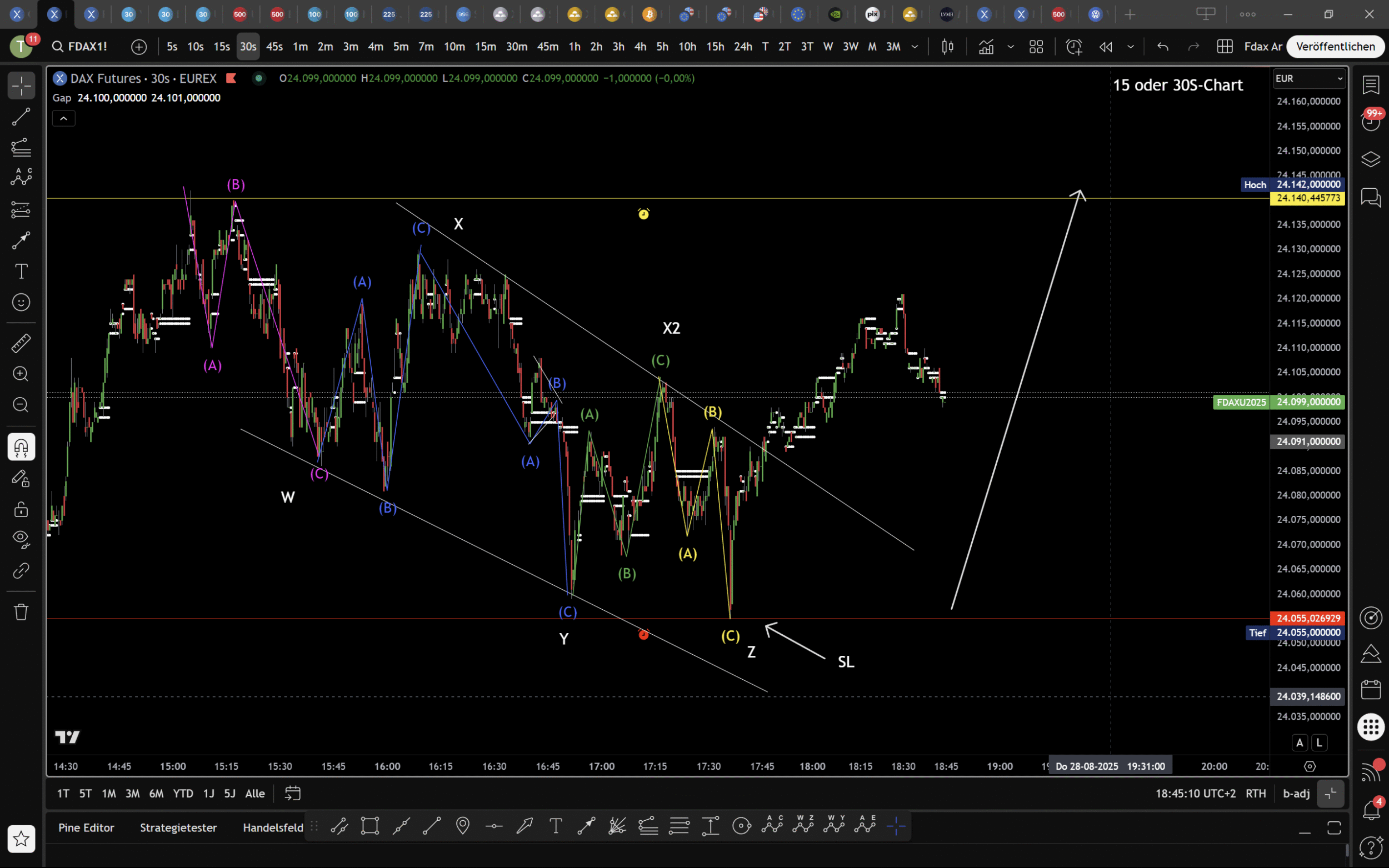Click the trash icon to remove drawings
This screenshot has height=868, width=1389.
click(21, 612)
